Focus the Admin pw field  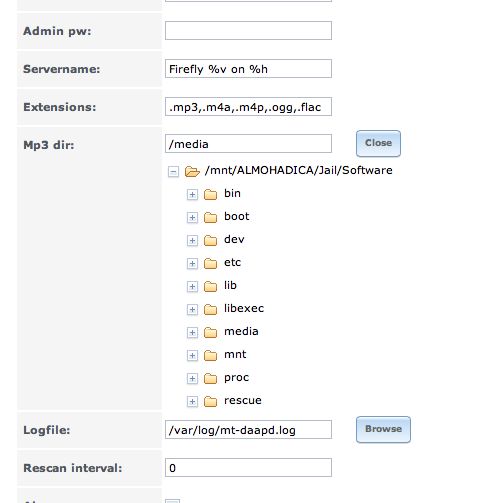[248, 31]
